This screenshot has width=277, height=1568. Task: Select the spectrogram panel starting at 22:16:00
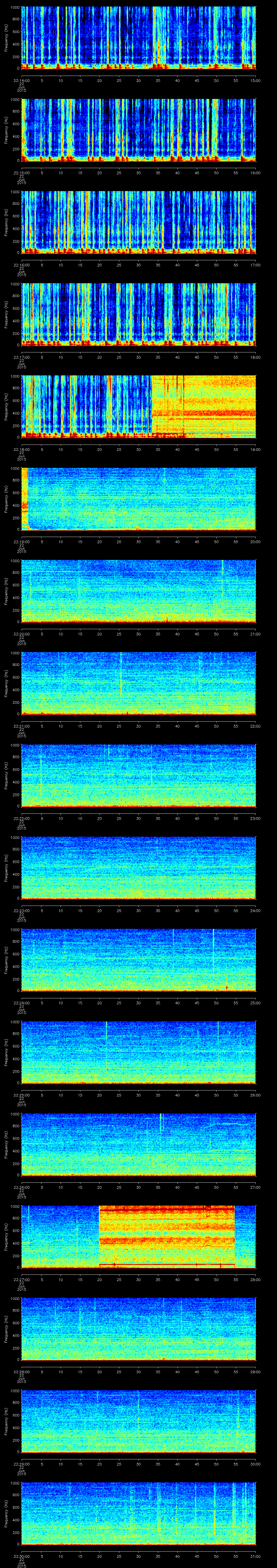tap(139, 222)
